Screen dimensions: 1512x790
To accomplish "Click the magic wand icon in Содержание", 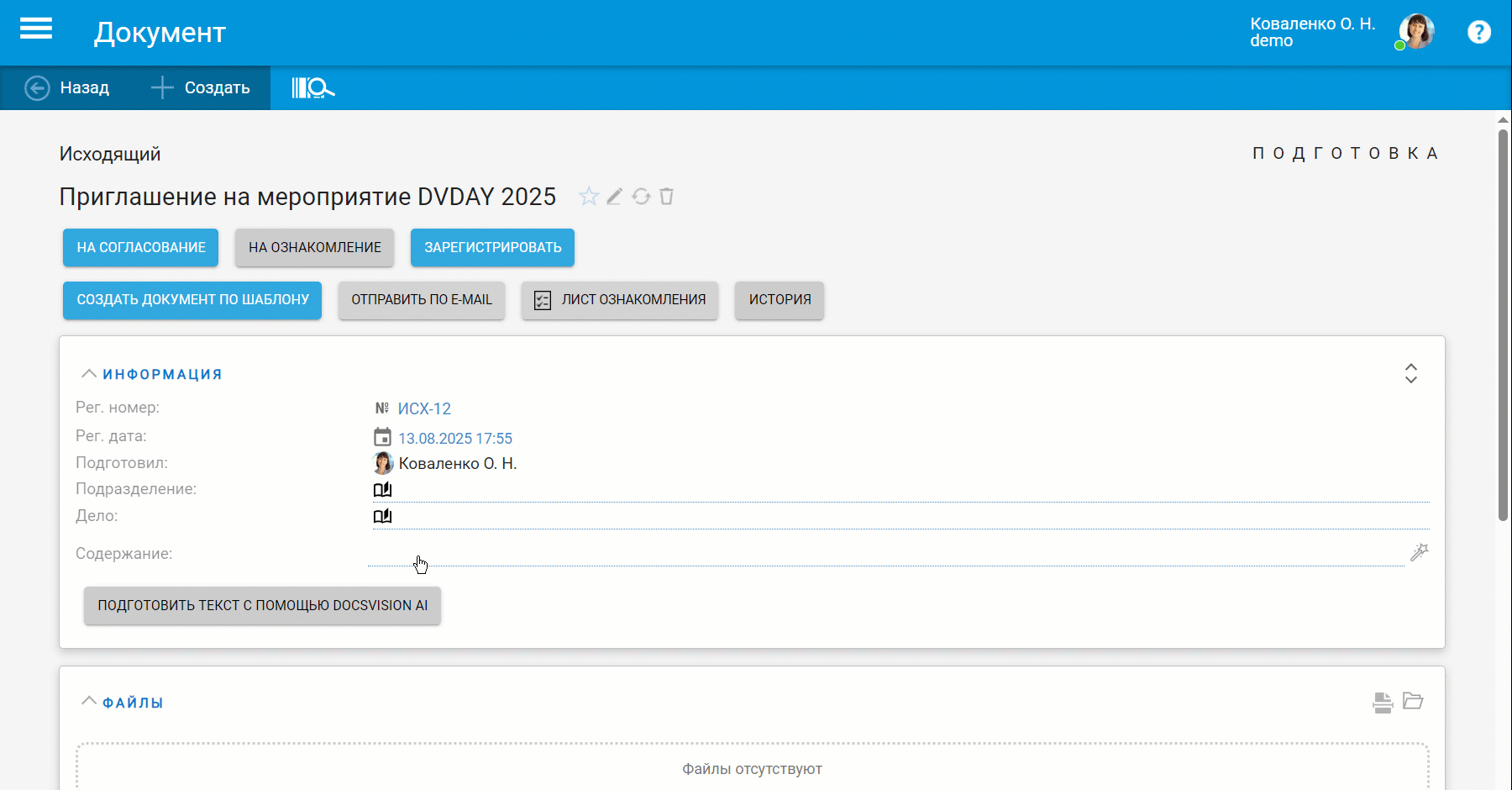I will [x=1419, y=552].
